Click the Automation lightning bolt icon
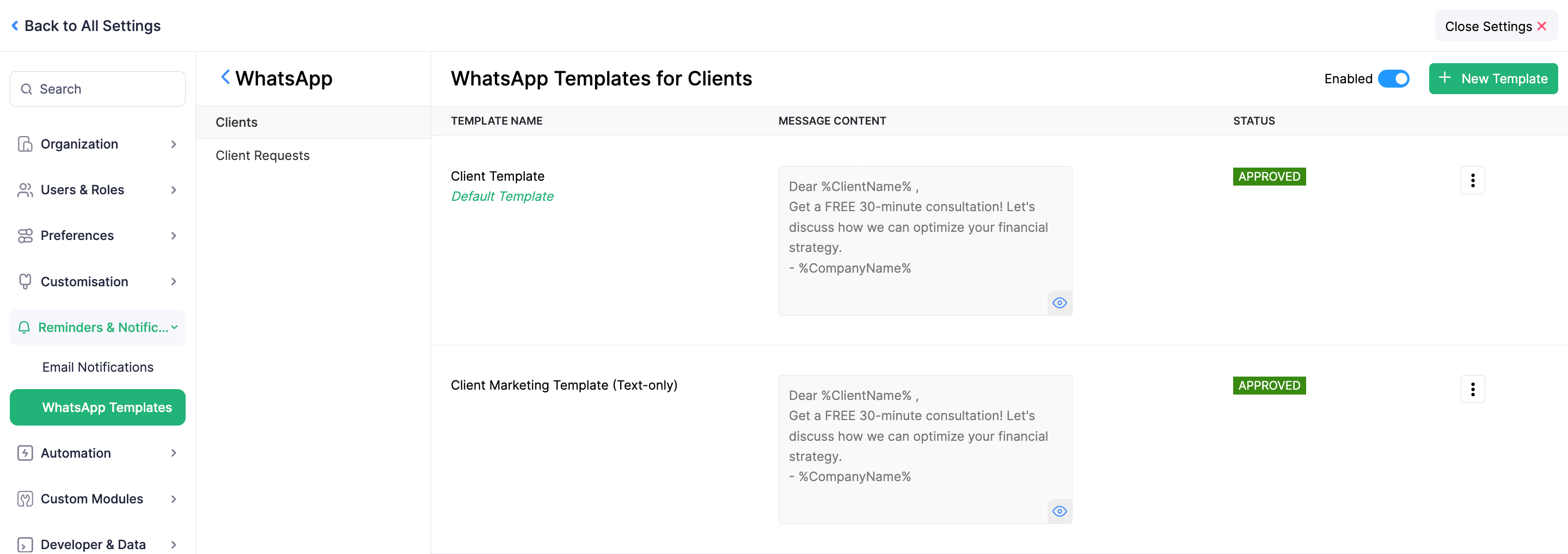The height and width of the screenshot is (554, 1568). (x=25, y=453)
